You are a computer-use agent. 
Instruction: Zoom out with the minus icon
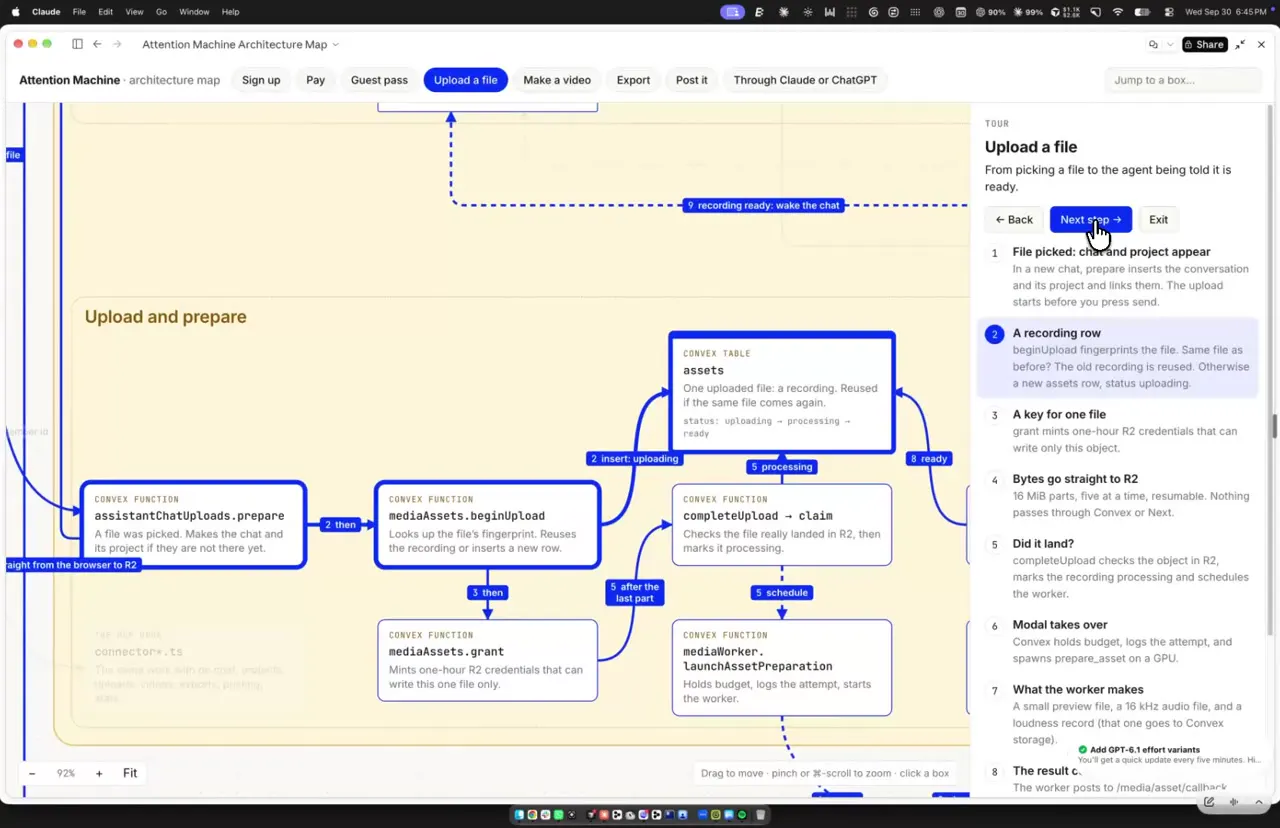click(32, 773)
